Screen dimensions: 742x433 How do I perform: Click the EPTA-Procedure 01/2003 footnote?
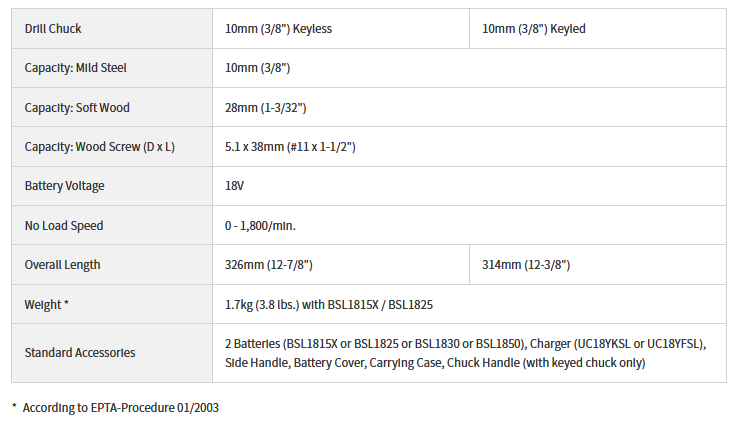point(122,408)
